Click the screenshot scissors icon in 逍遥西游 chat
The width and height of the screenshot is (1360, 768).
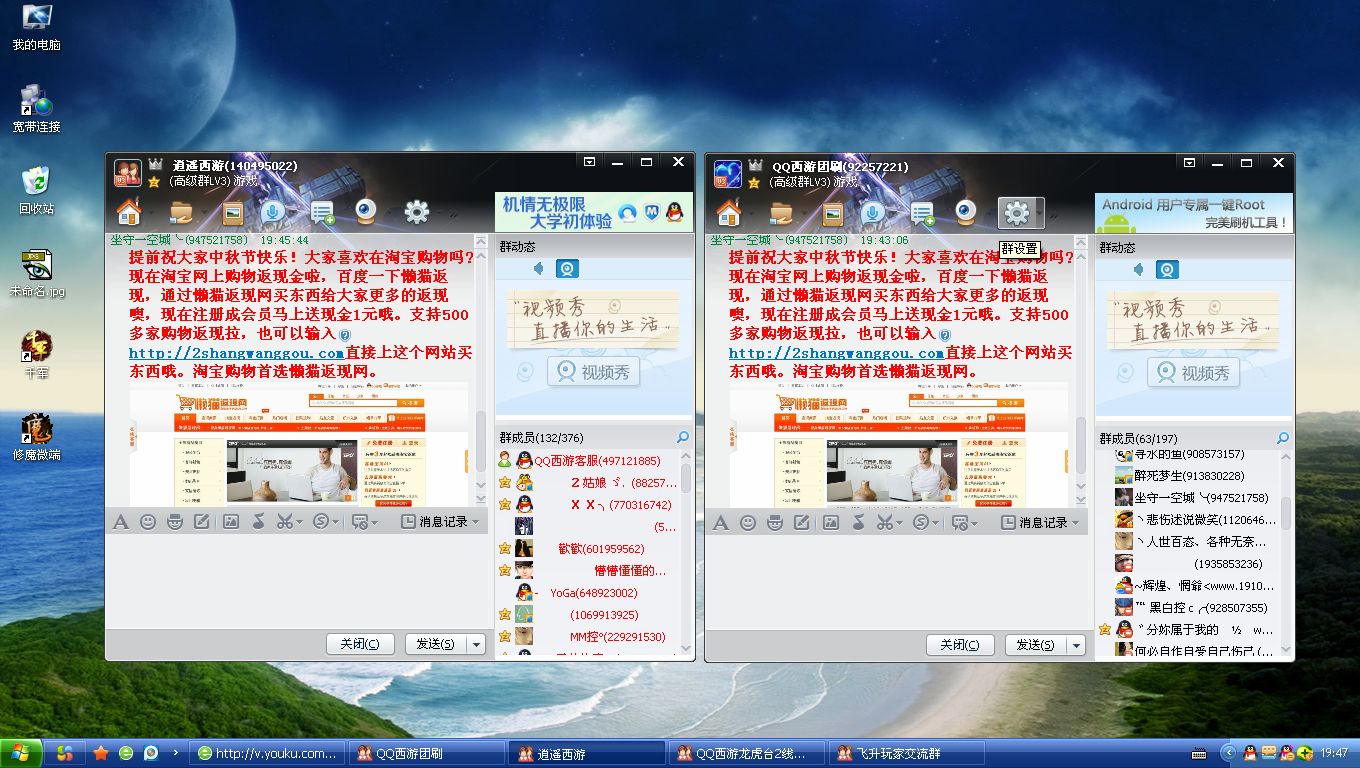click(285, 522)
